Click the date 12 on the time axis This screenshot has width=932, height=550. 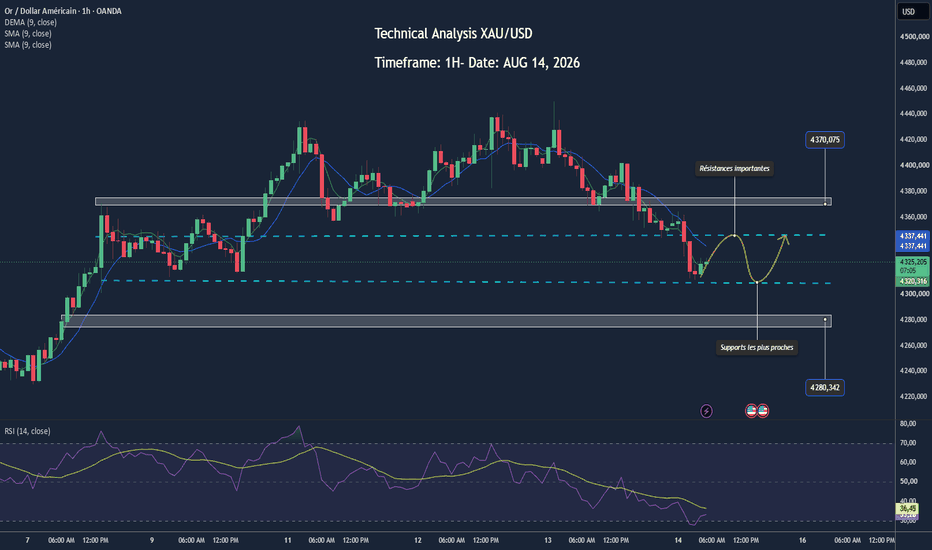point(418,540)
